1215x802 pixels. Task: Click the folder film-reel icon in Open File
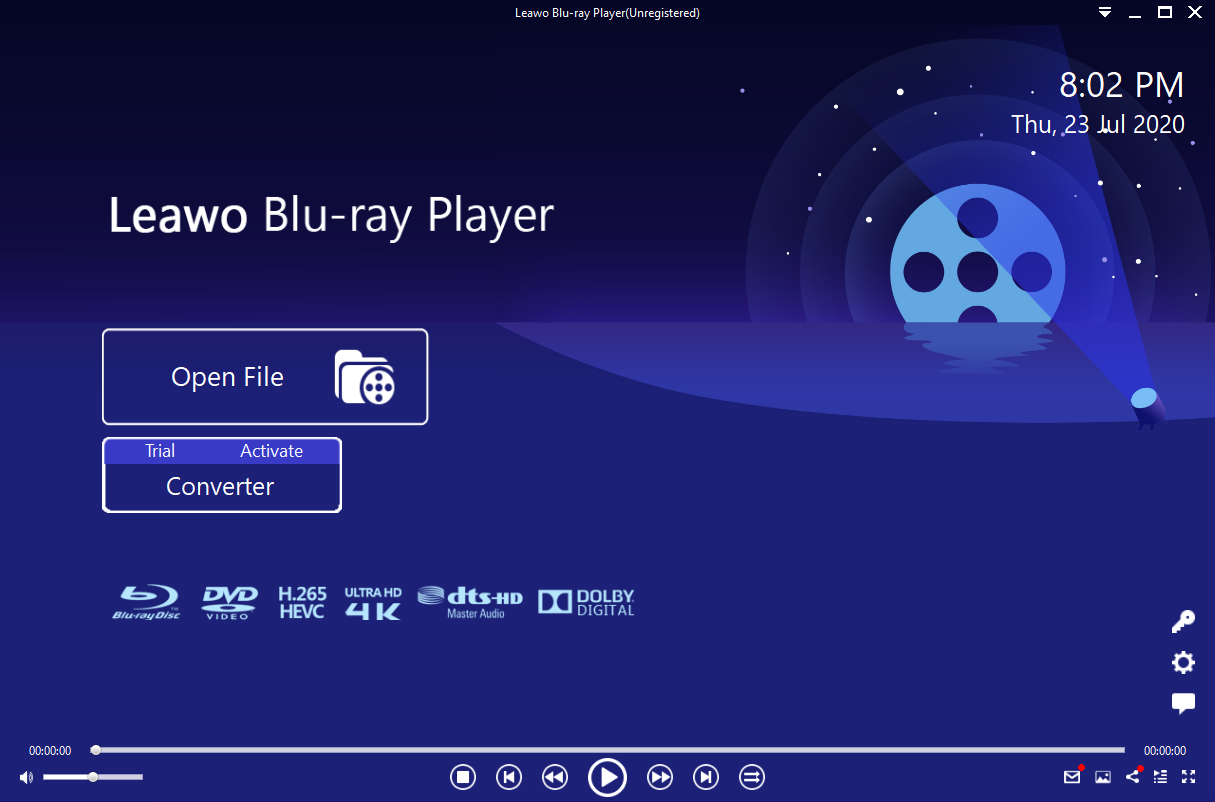(x=365, y=377)
